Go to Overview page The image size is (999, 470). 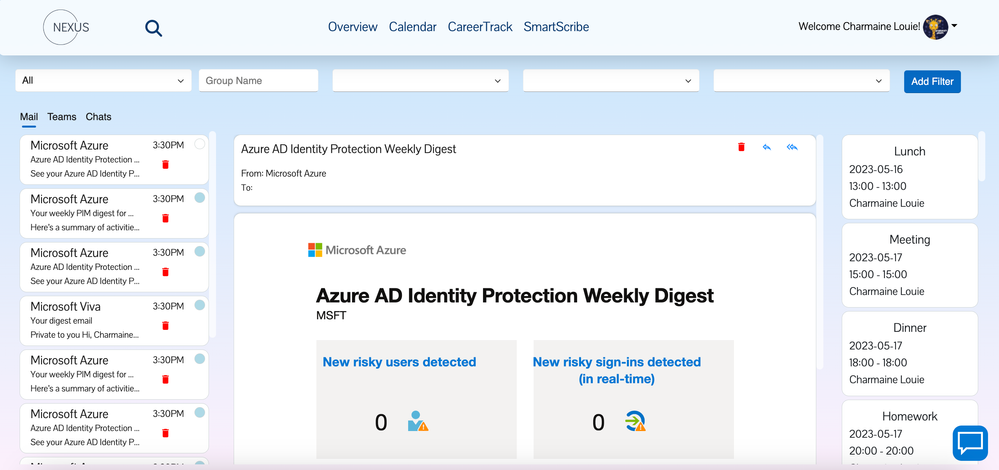(353, 27)
